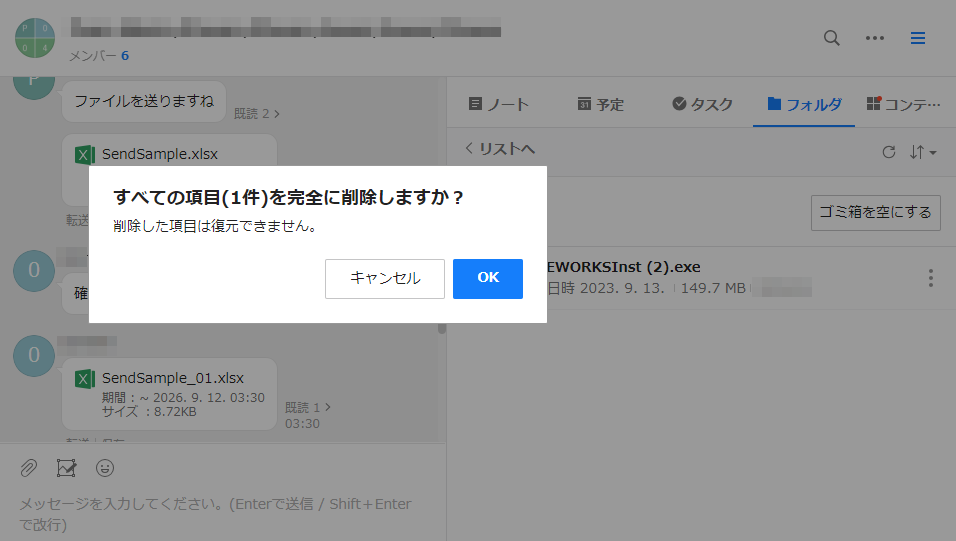
Task: Open the emoji sticker picker
Action: 105,467
